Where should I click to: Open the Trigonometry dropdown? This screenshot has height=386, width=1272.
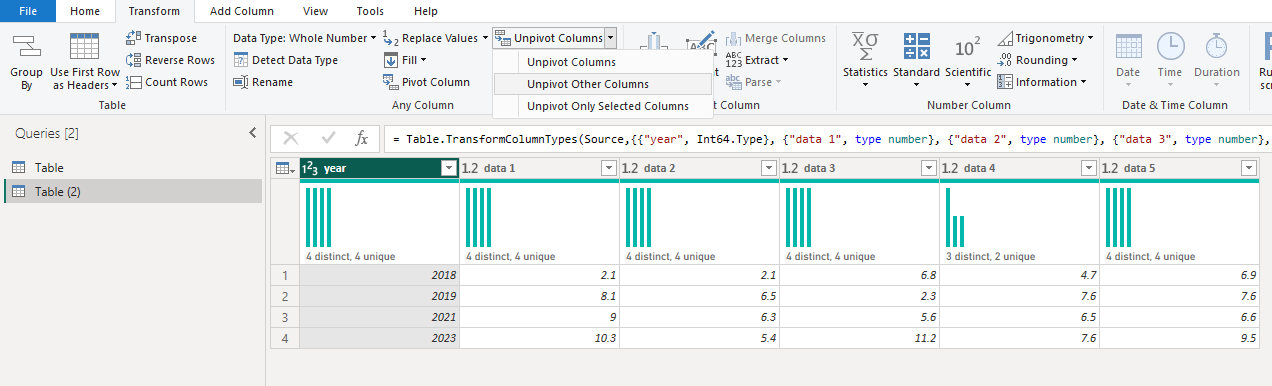(1046, 38)
